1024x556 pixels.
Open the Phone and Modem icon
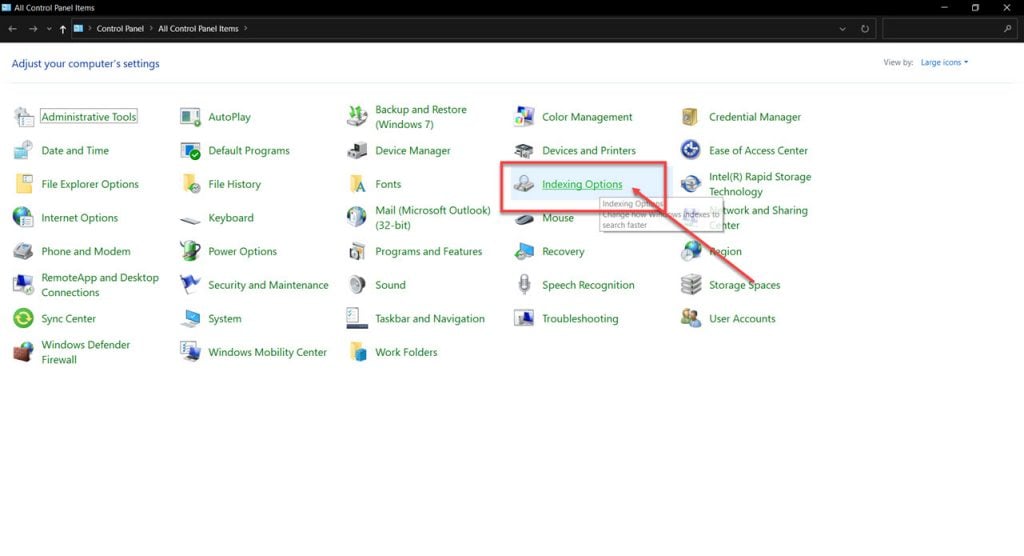pyautogui.click(x=24, y=252)
